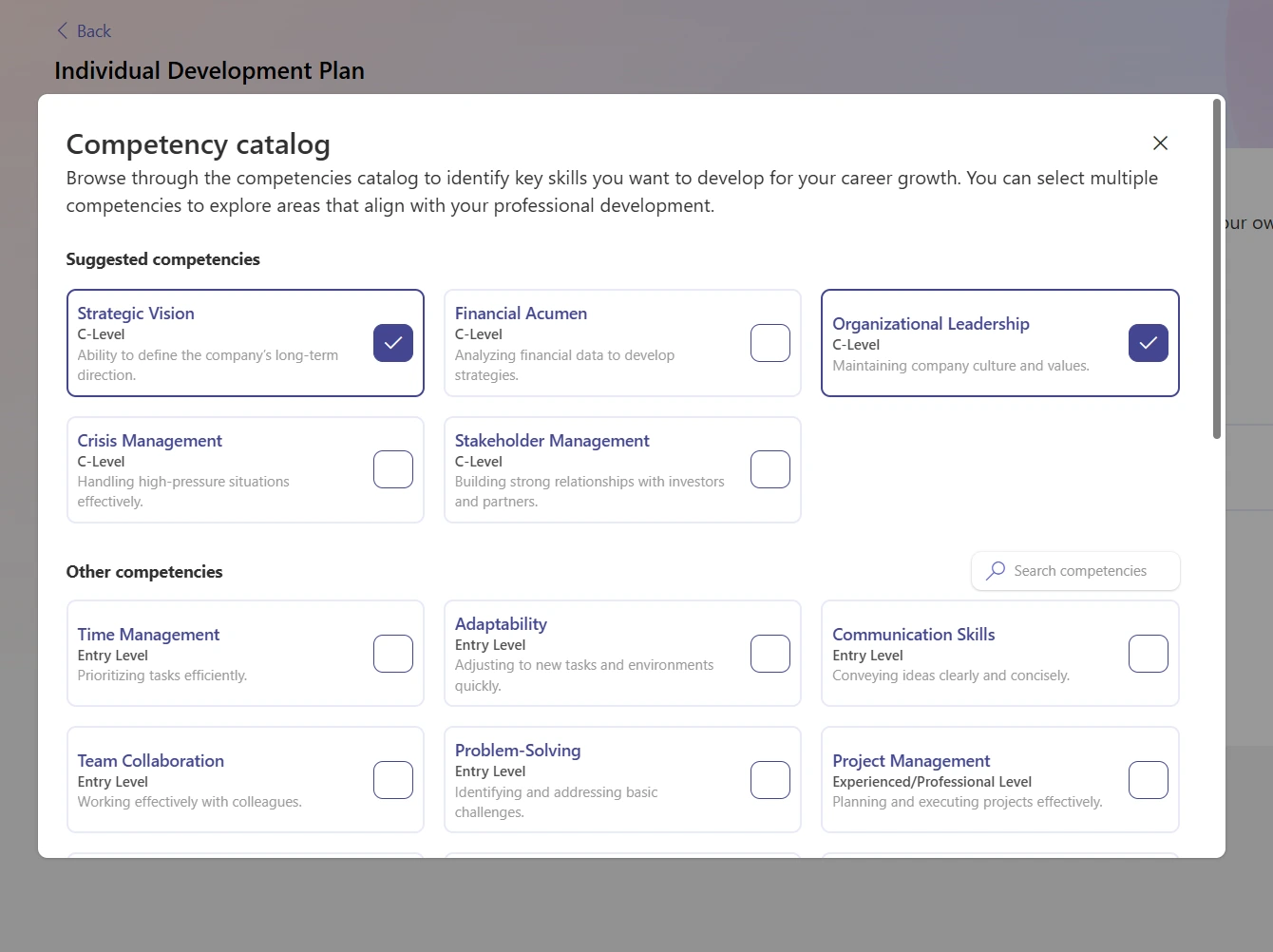Open the Crisis Management competency title

pos(149,441)
